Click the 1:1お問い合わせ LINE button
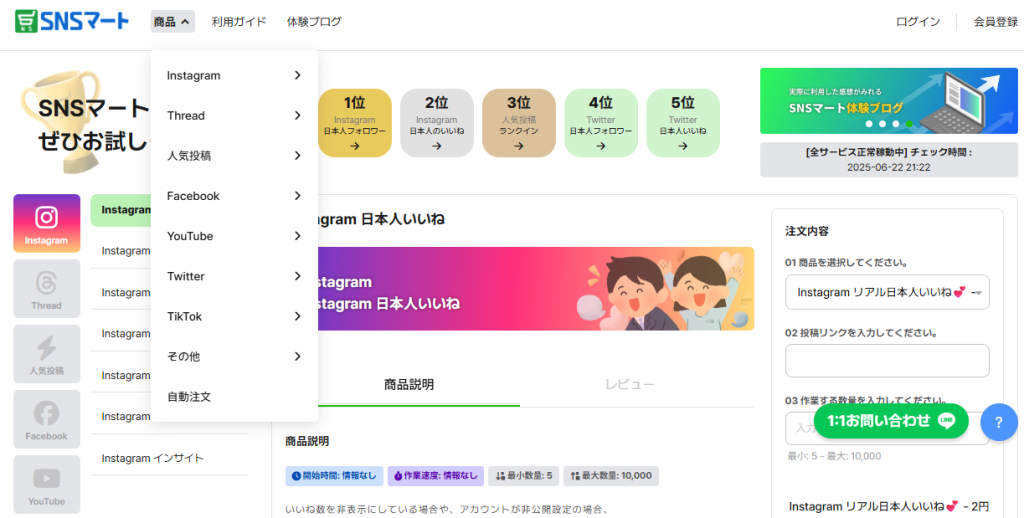This screenshot has height=518, width=1024. (891, 421)
